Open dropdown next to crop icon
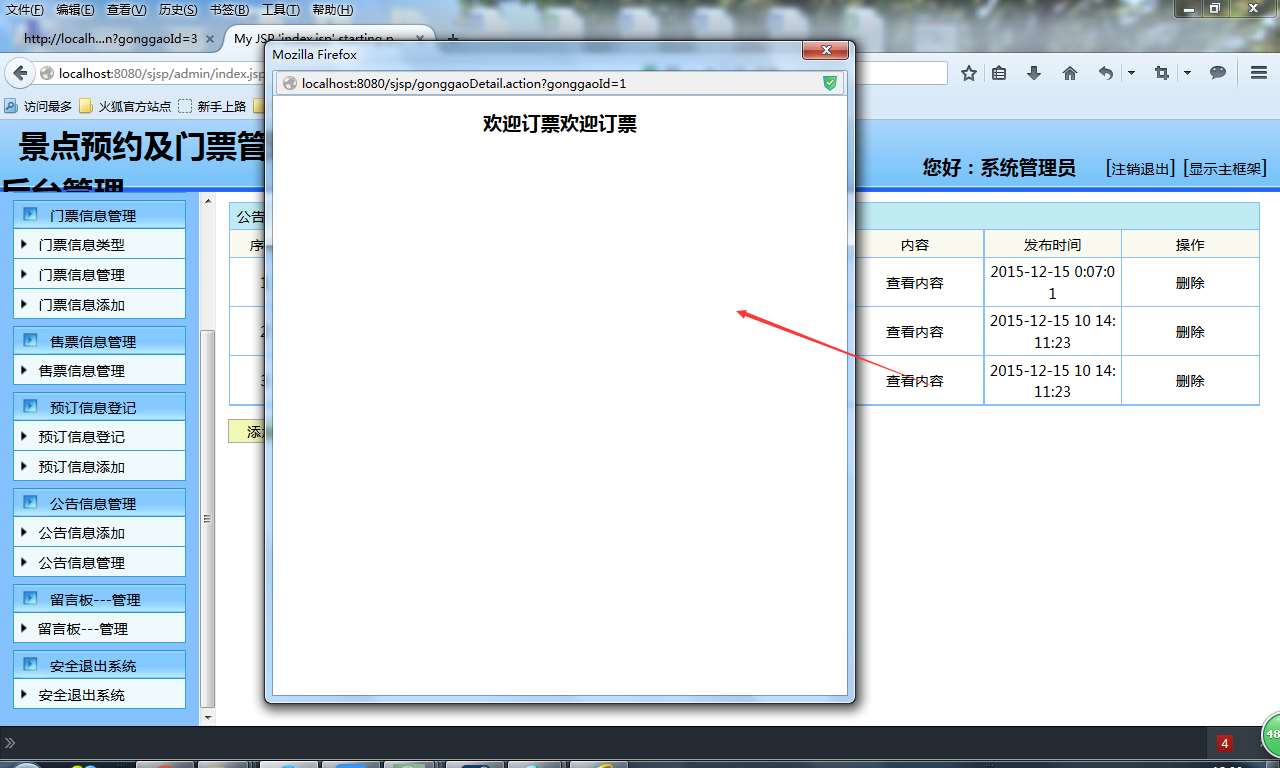This screenshot has height=768, width=1280. click(1187, 73)
